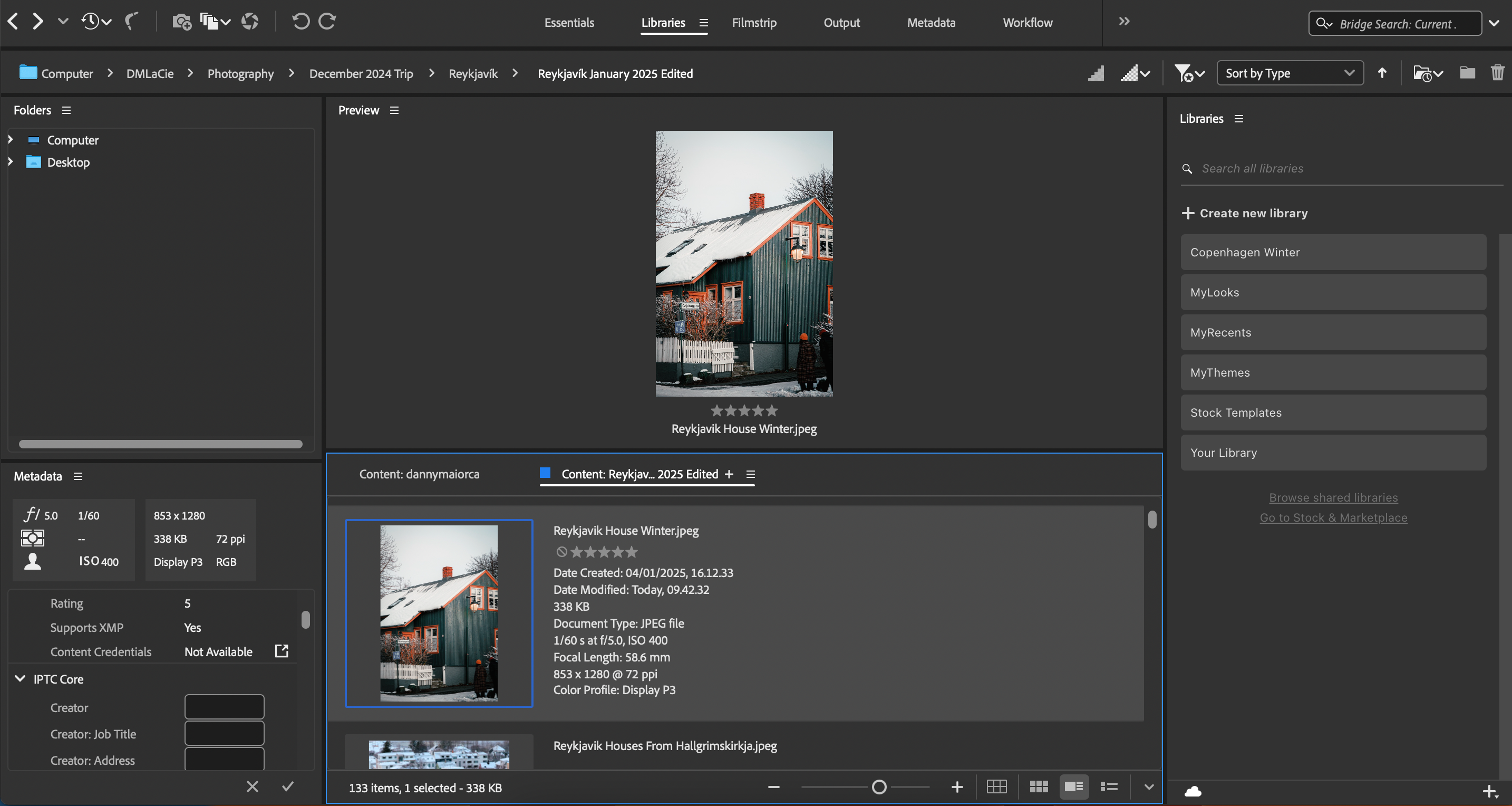Screen dimensions: 1512x806
Task: Click the Get Photos from Camera icon
Action: point(182,21)
